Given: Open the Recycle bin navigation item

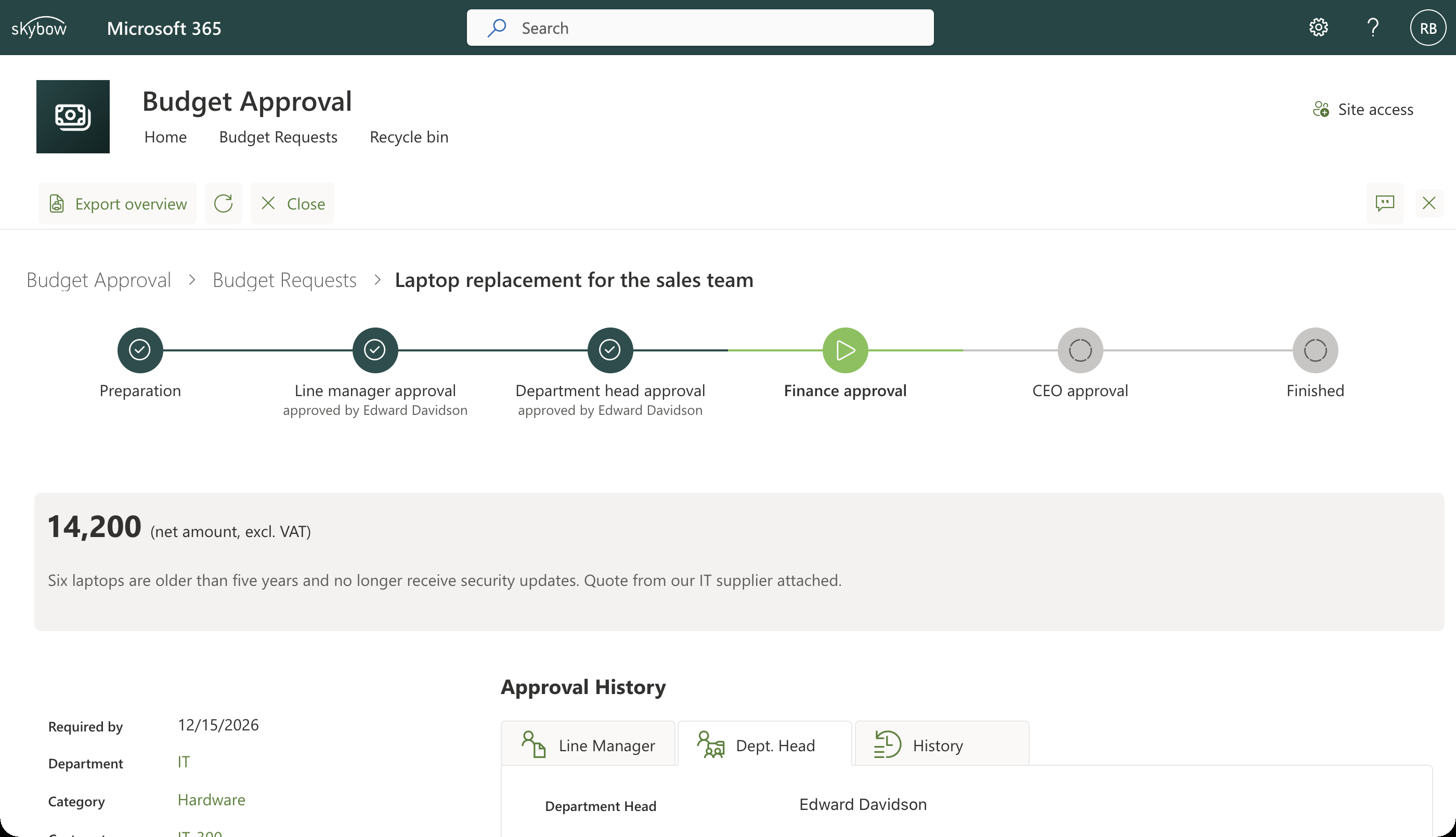Looking at the screenshot, I should pos(409,137).
